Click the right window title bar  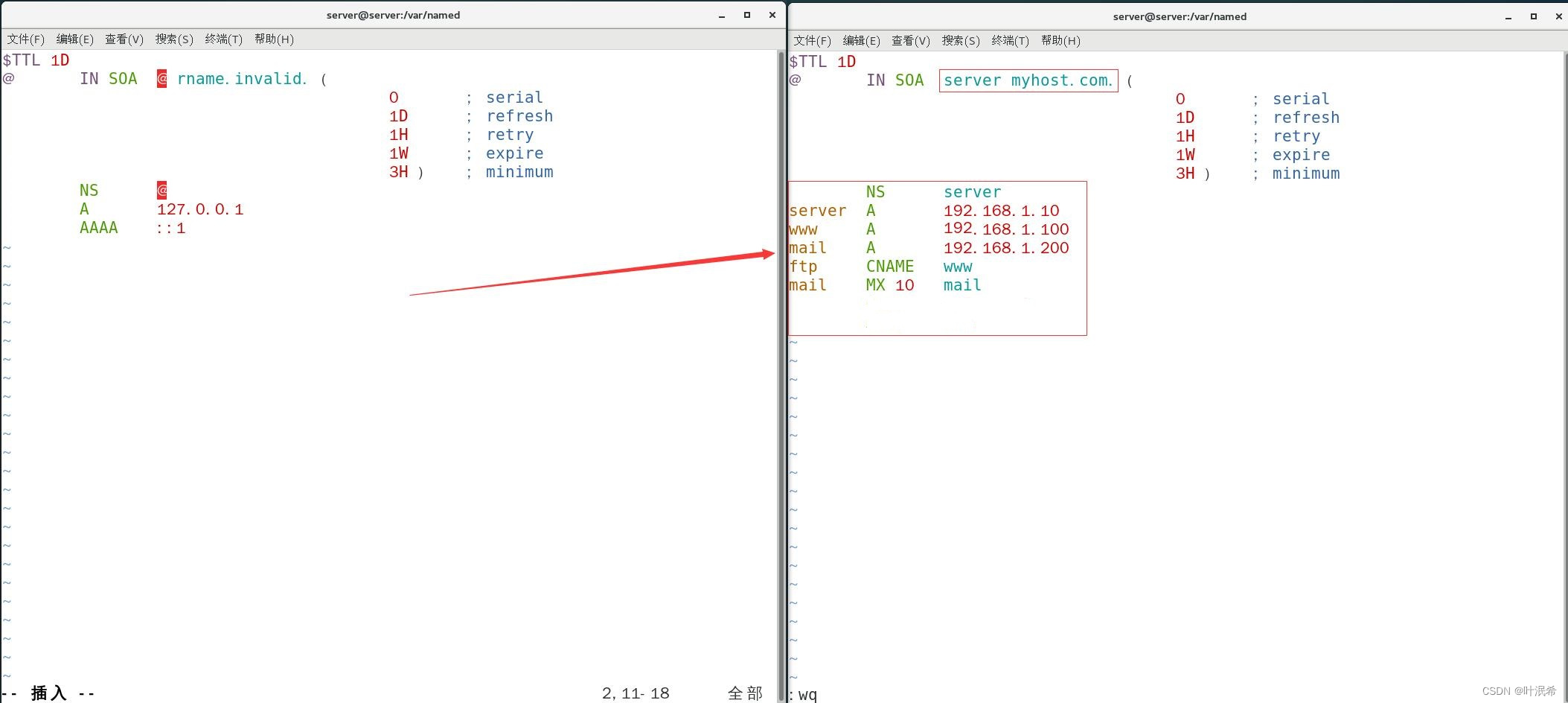1180,16
